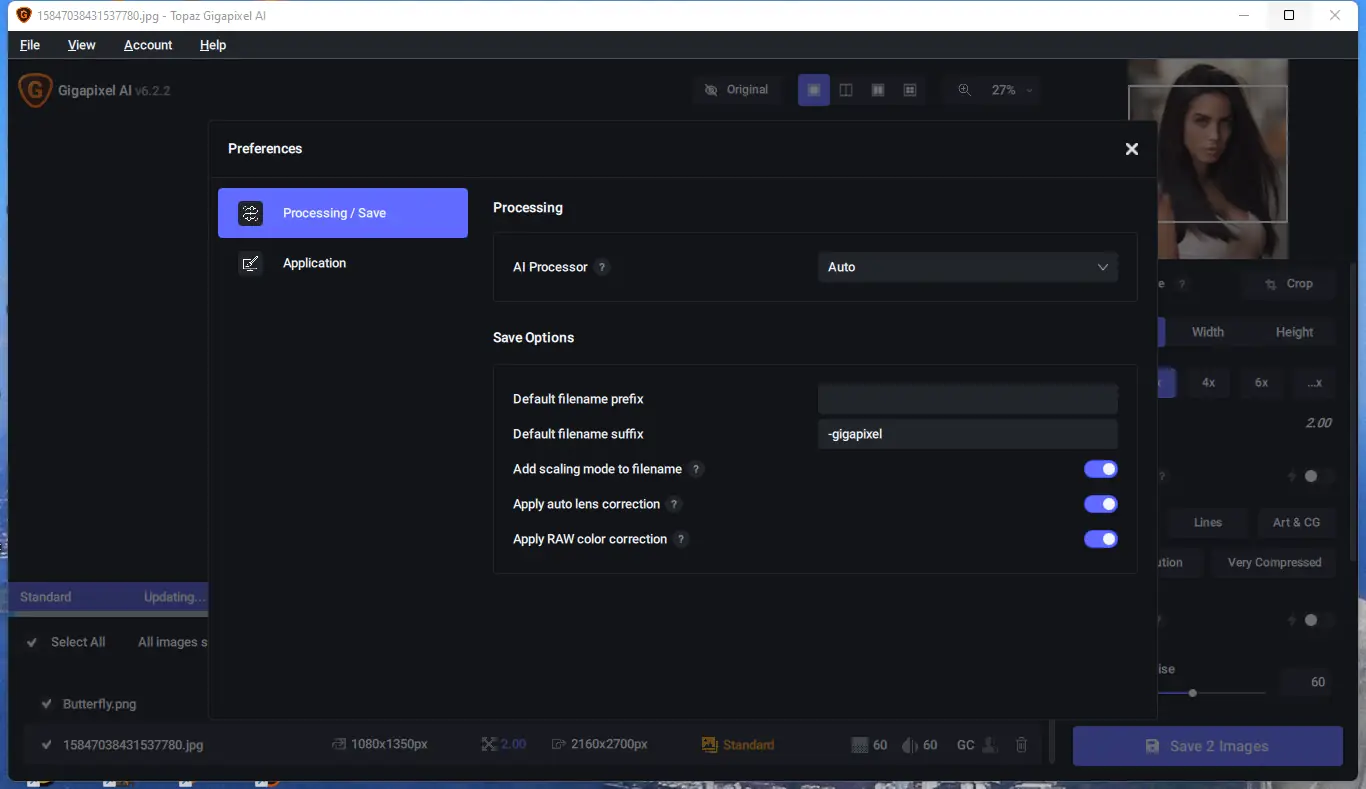The height and width of the screenshot is (789, 1366).
Task: Click the face recovery icon in the jpg row
Action: tap(990, 745)
